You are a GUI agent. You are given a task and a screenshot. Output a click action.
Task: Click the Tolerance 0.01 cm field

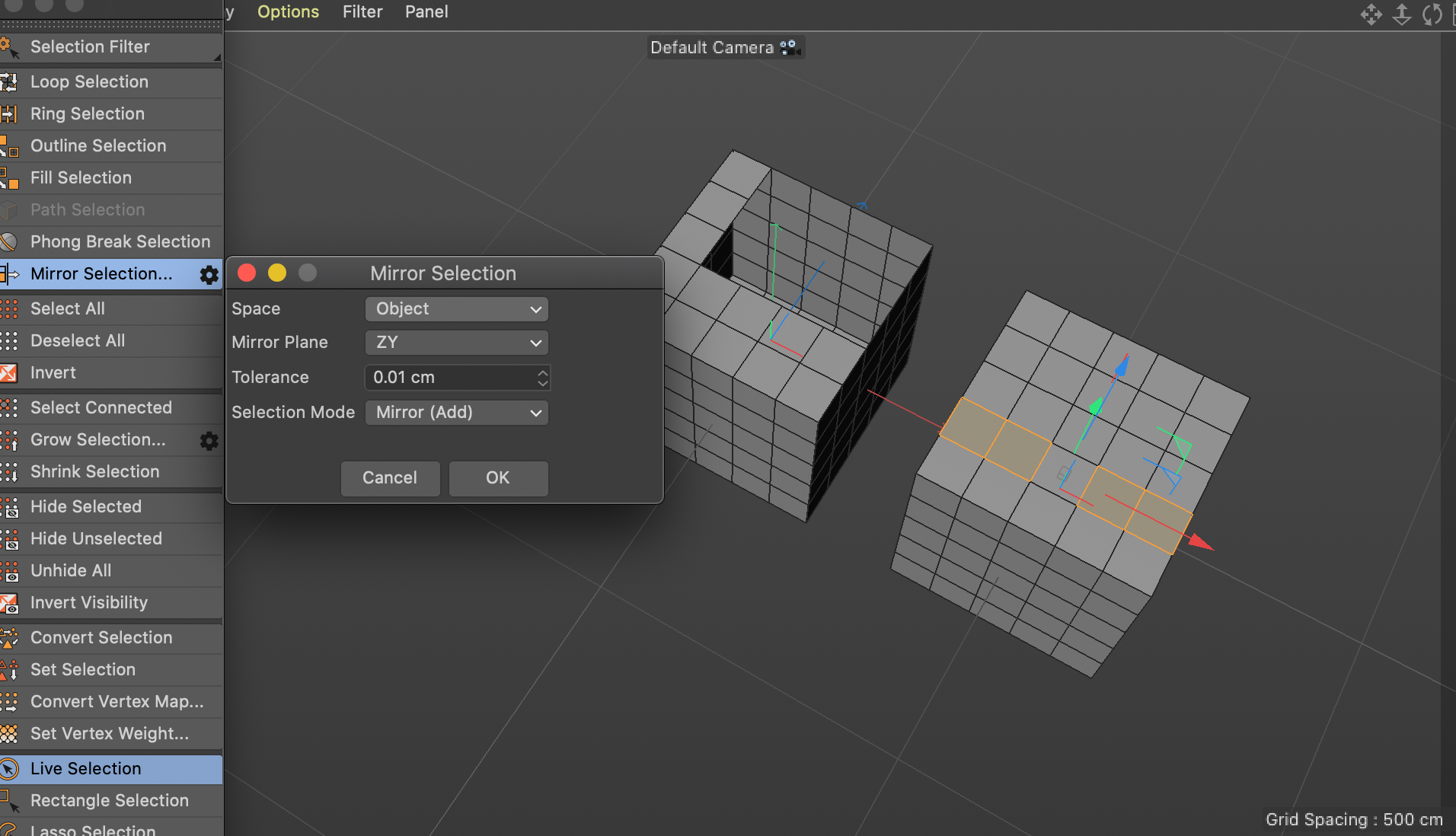(x=450, y=377)
